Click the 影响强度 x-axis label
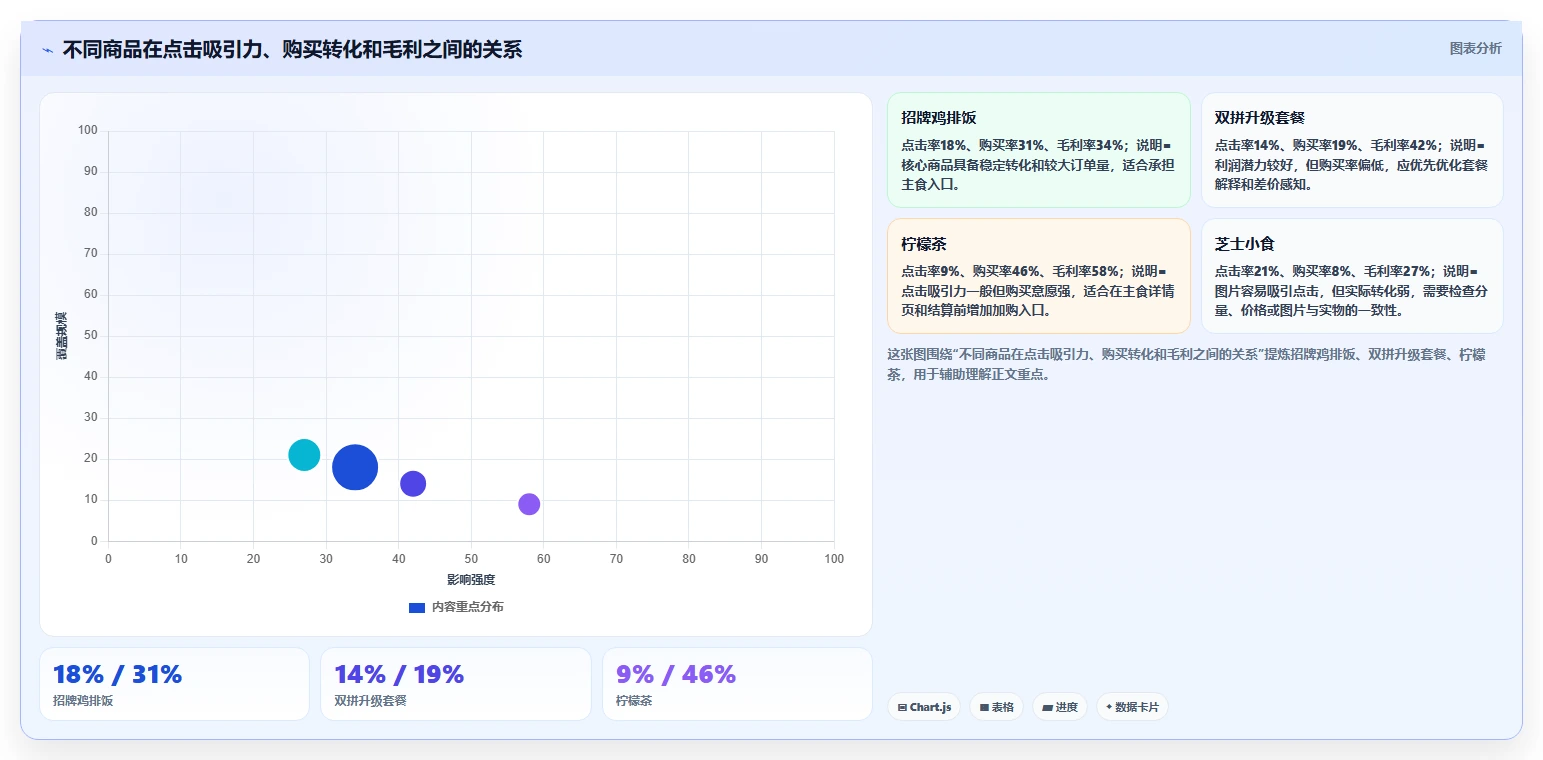 [471, 580]
